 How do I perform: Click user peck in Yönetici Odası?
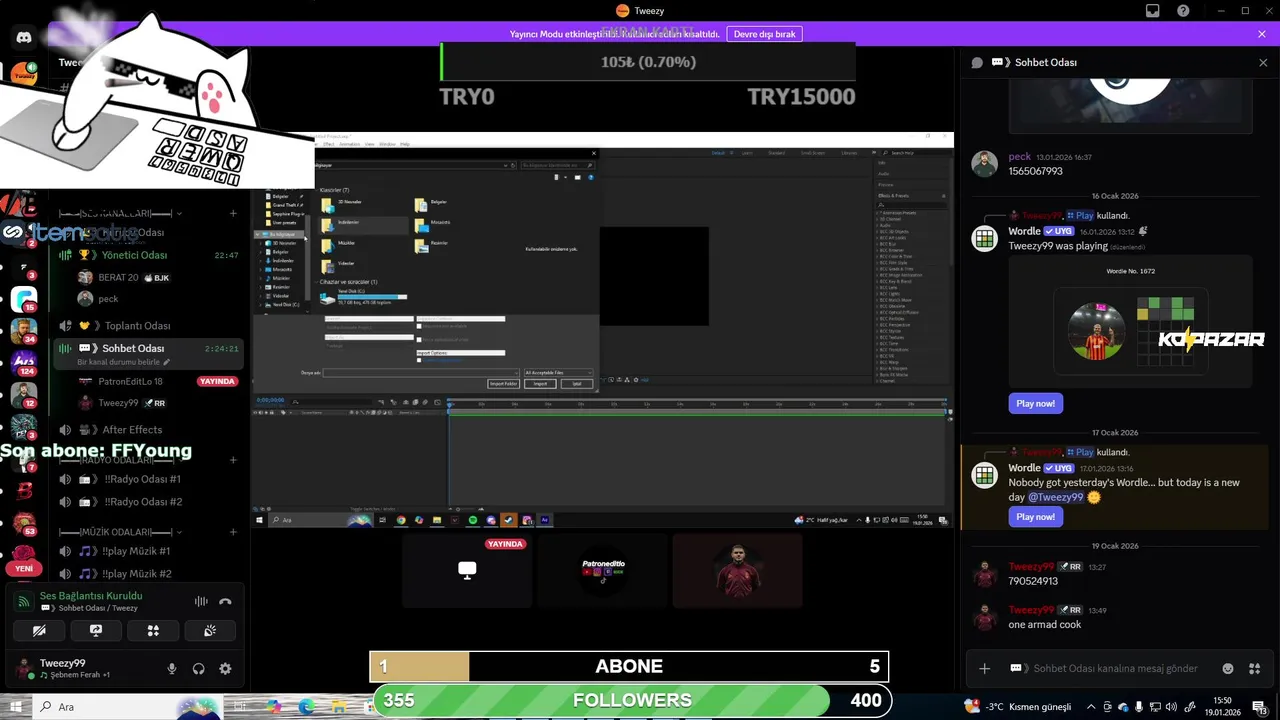point(108,298)
